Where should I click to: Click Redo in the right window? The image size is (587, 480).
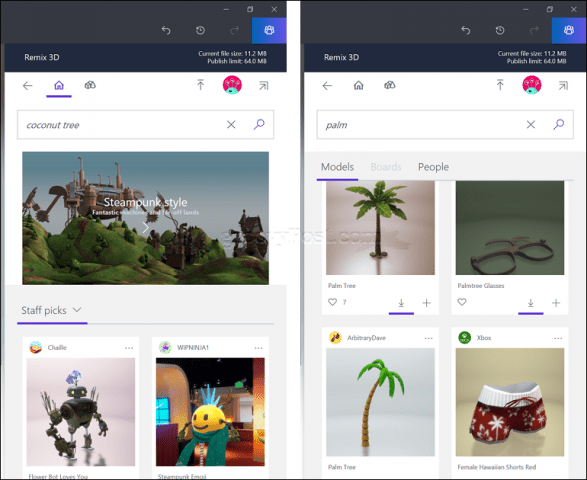coord(534,30)
